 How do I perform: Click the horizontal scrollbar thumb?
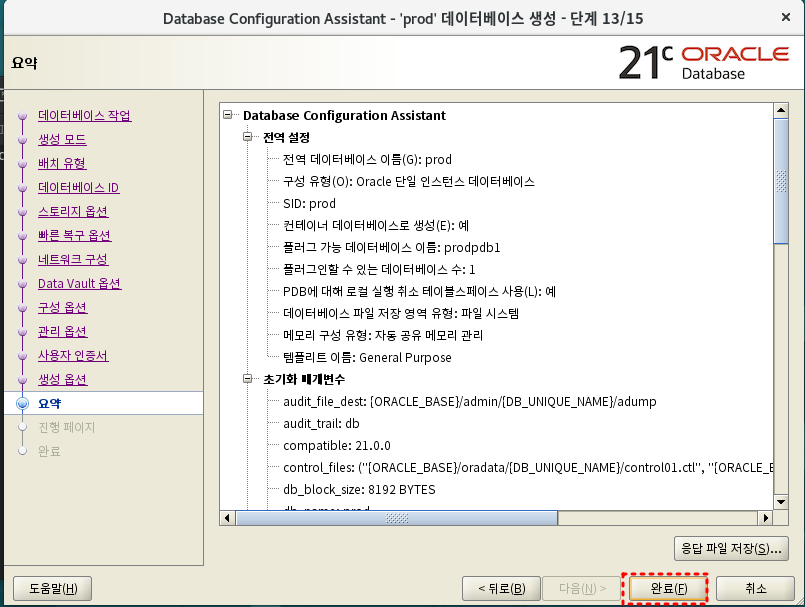click(397, 518)
